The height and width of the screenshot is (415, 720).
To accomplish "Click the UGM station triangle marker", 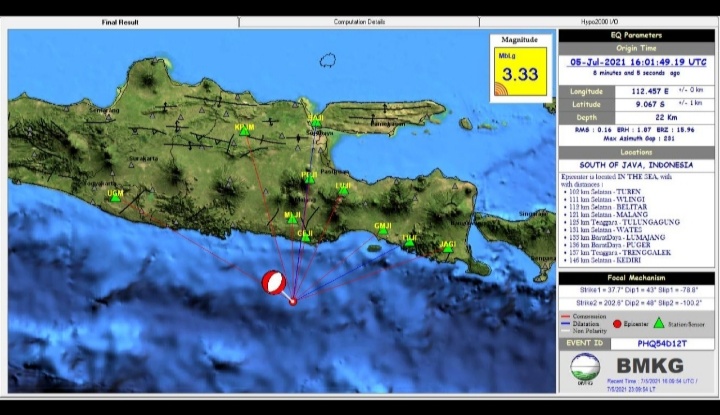I will coord(116,197).
